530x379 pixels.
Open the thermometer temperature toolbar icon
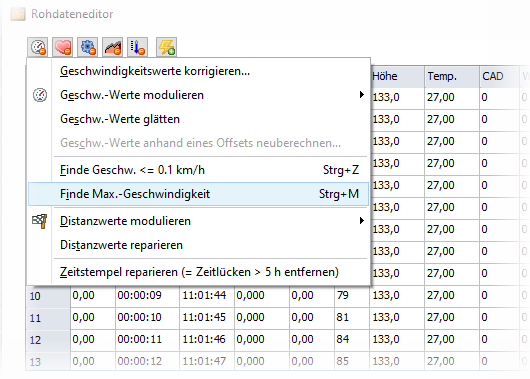click(x=138, y=47)
